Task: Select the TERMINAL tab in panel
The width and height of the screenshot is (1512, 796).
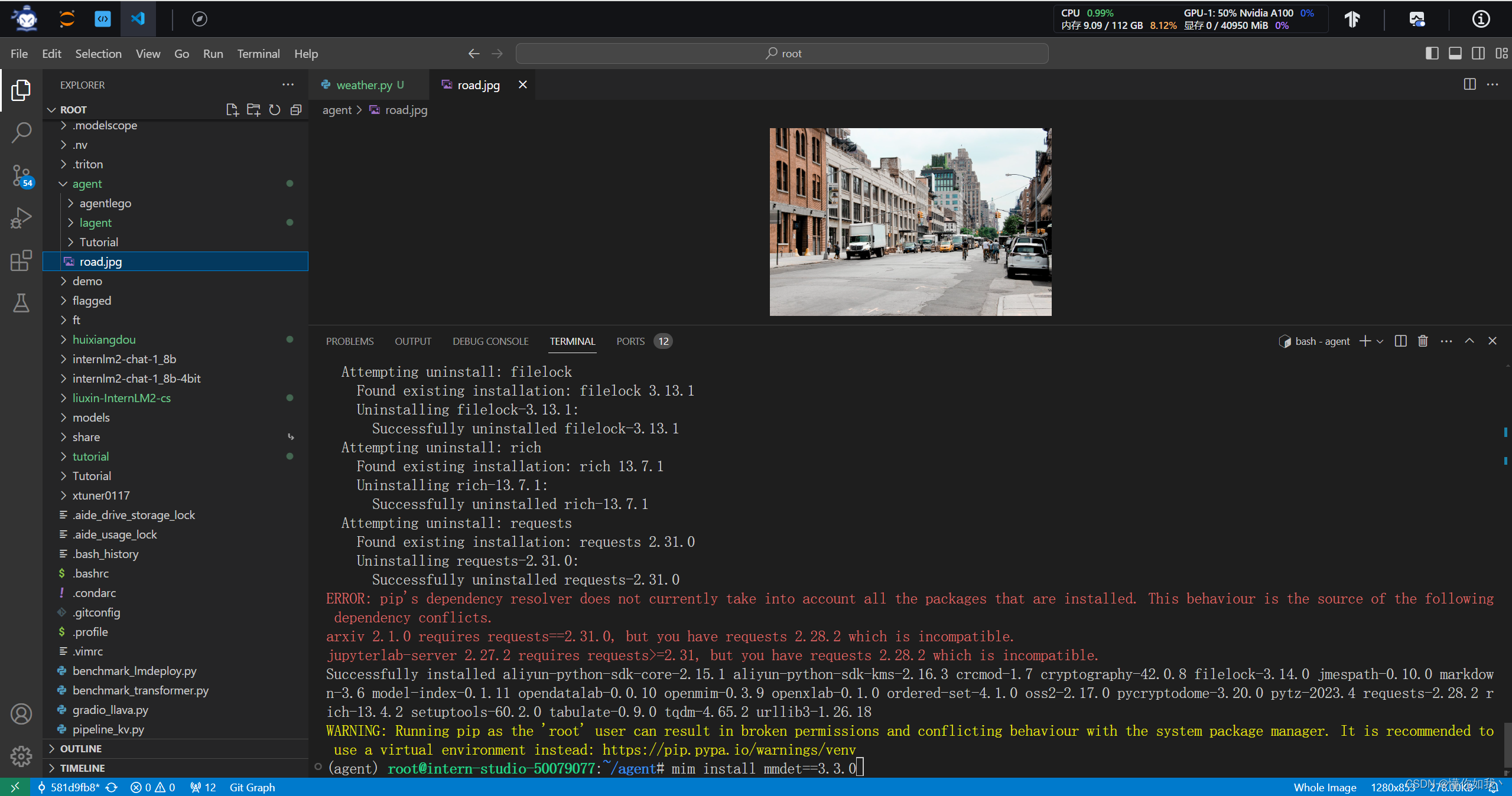Action: tap(572, 341)
